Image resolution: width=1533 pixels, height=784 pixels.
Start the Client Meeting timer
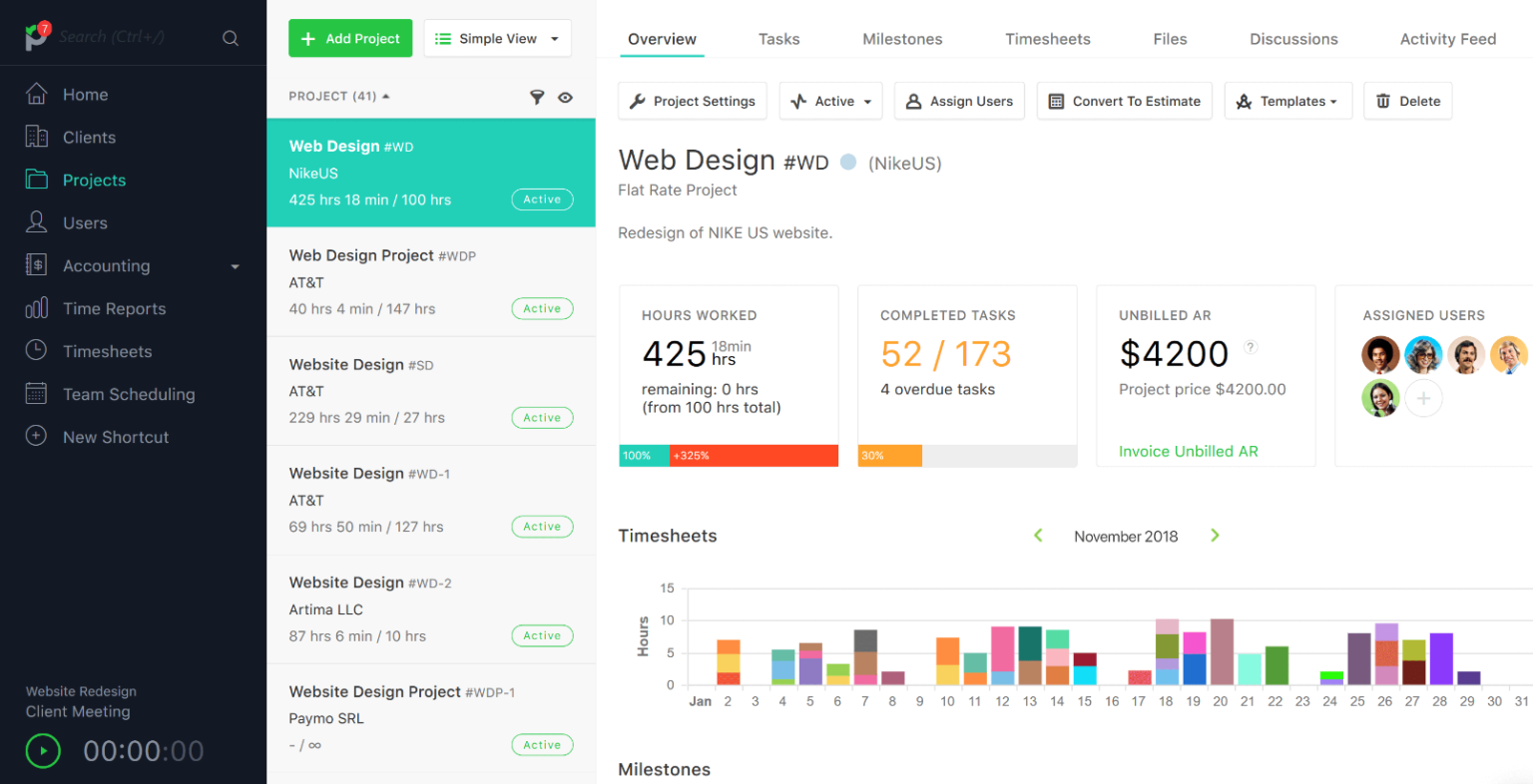point(43,750)
